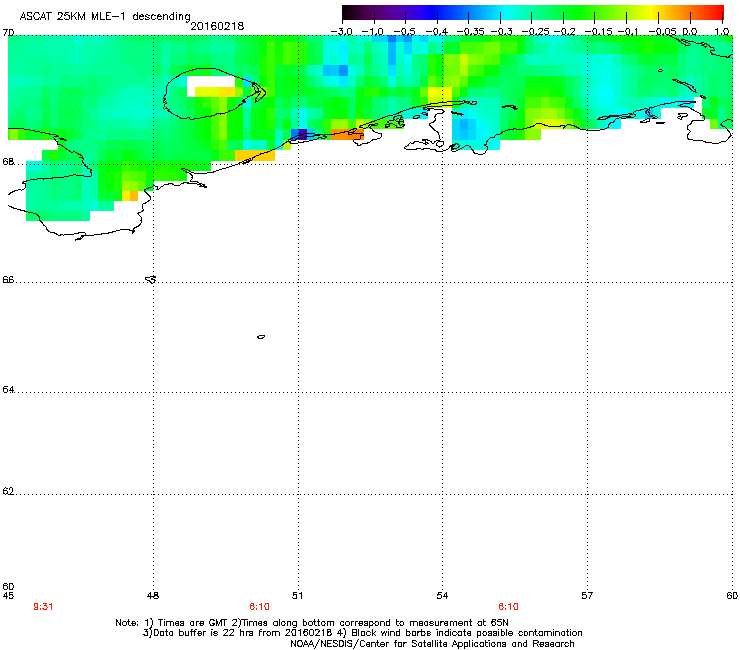Click the latitude label "68"
Viewport: 740px width, 650px height.
coord(8,162)
